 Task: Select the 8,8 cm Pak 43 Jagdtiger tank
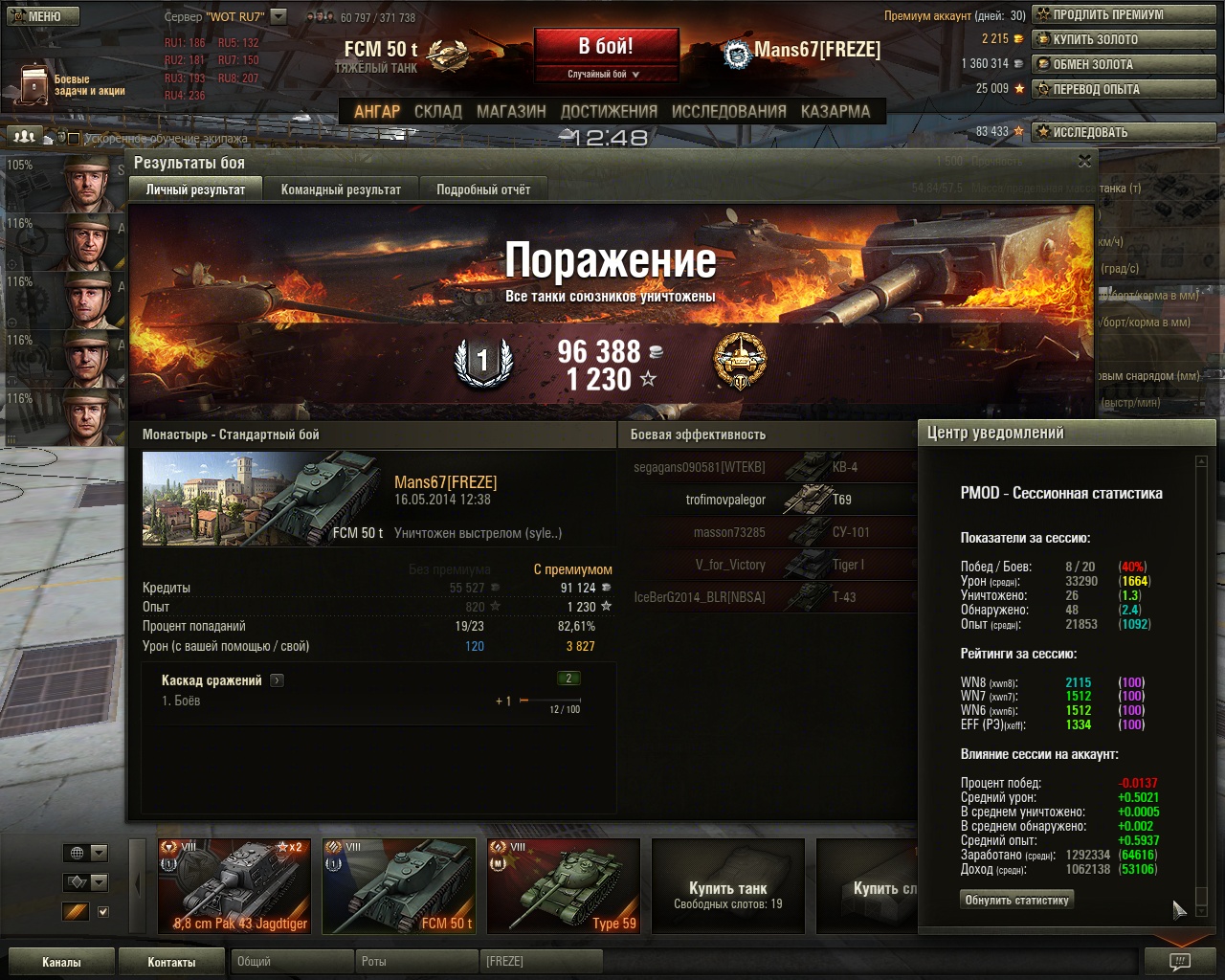(234, 885)
